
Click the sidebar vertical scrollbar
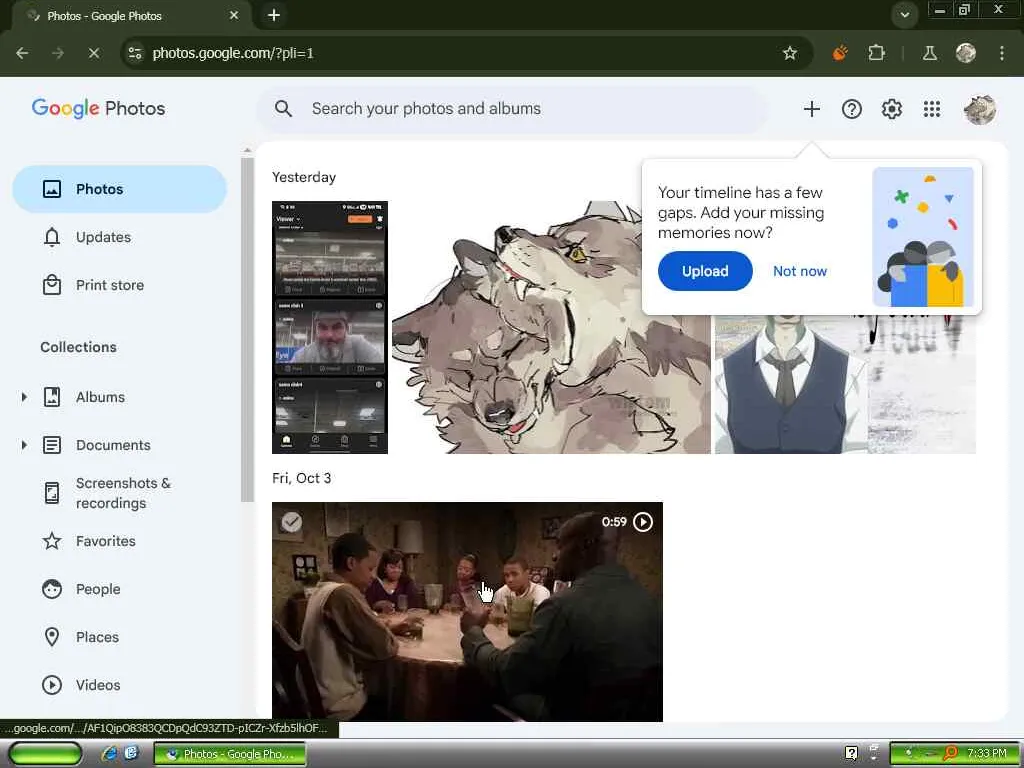pos(247,330)
